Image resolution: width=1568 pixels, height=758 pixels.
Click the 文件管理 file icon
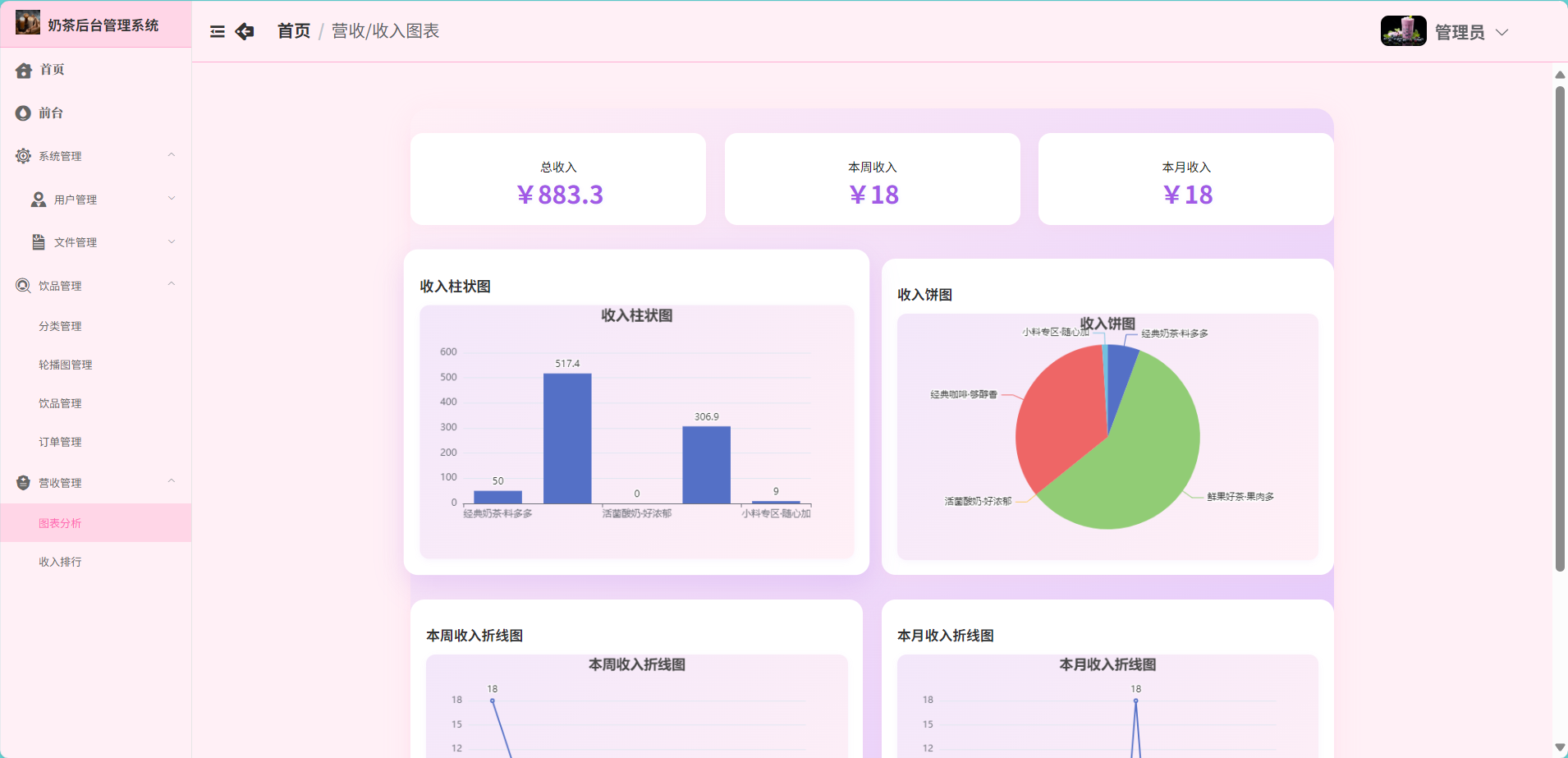pyautogui.click(x=37, y=241)
